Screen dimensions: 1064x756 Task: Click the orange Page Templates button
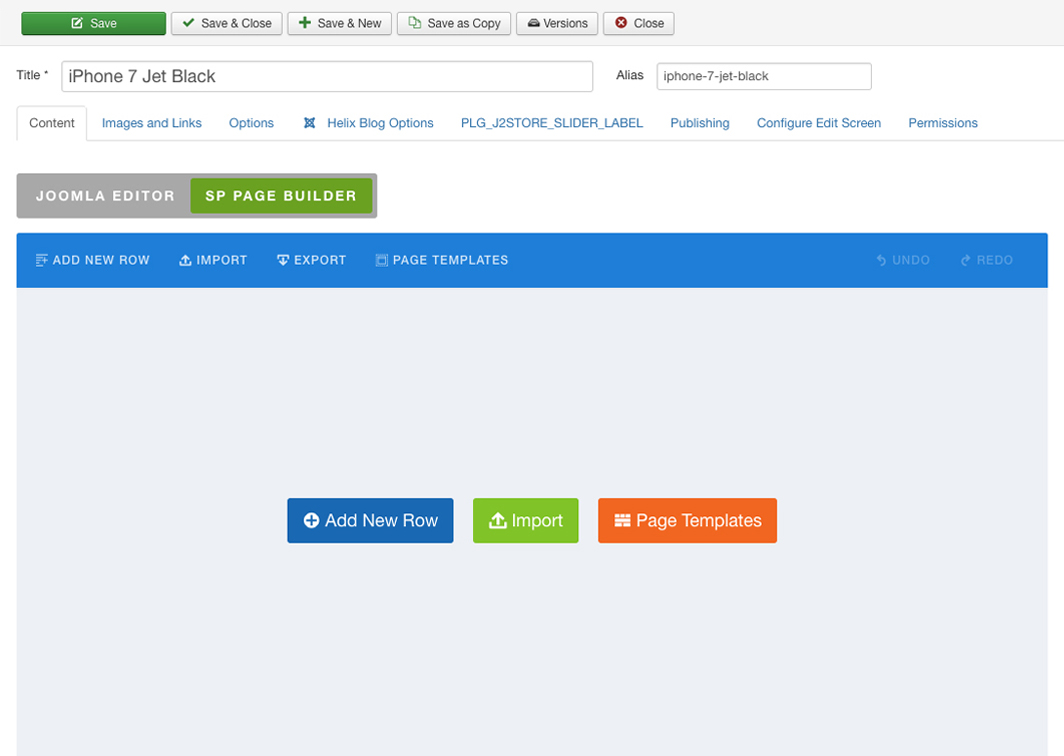click(687, 521)
